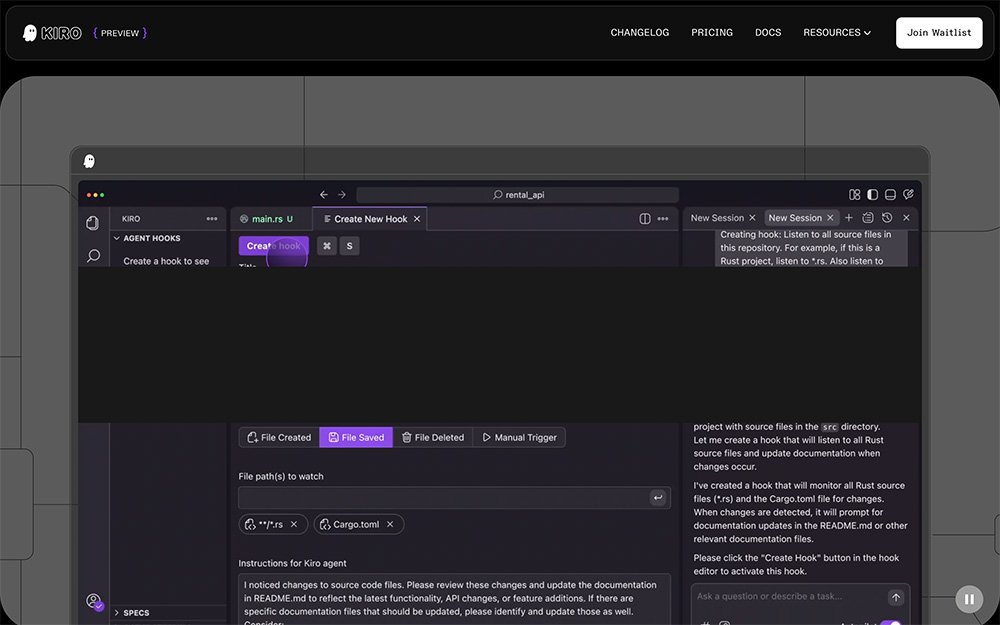This screenshot has width=1000, height=625.
Task: Toggle the Kiro chat panel icon
Action: (908, 195)
